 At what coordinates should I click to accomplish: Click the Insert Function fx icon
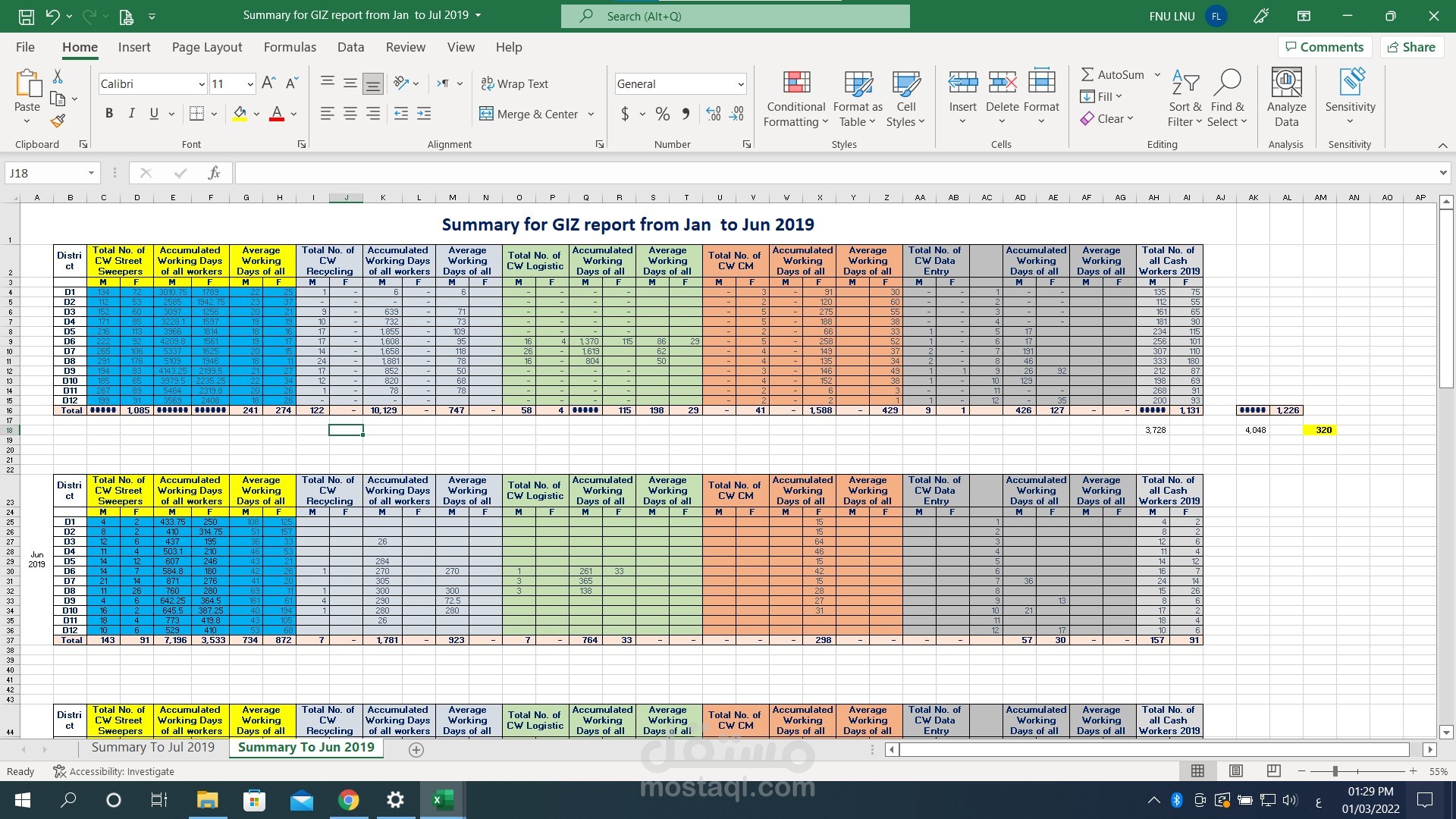click(214, 173)
